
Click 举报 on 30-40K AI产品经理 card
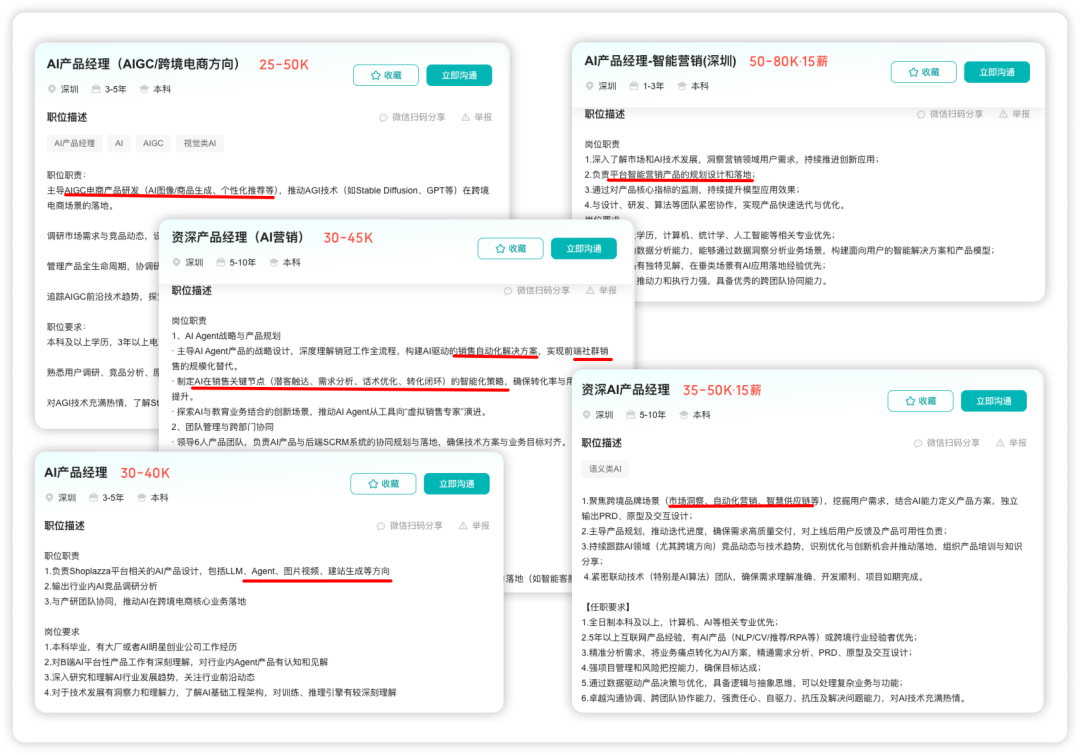tap(474, 526)
